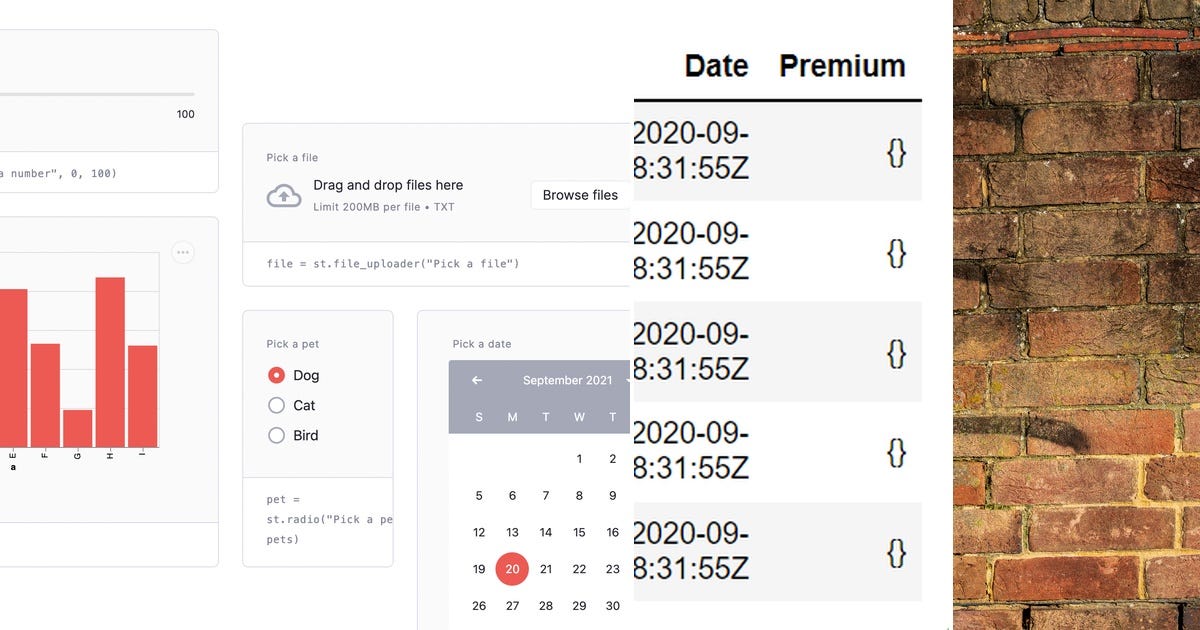Select September 12 in the calendar
The image size is (1200, 630).
479,533
